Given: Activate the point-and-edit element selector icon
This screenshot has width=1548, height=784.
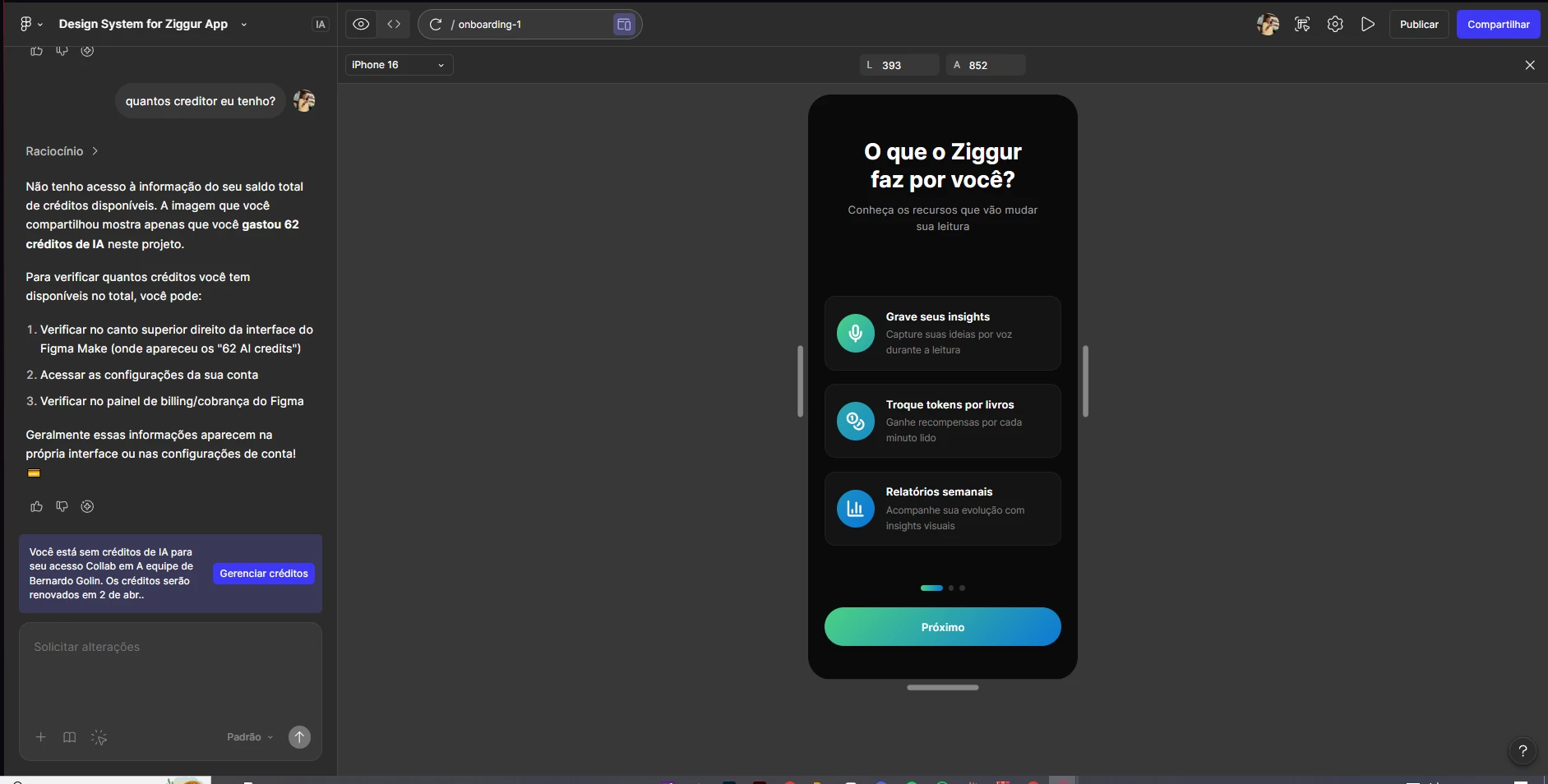Looking at the screenshot, I should (x=1302, y=25).
